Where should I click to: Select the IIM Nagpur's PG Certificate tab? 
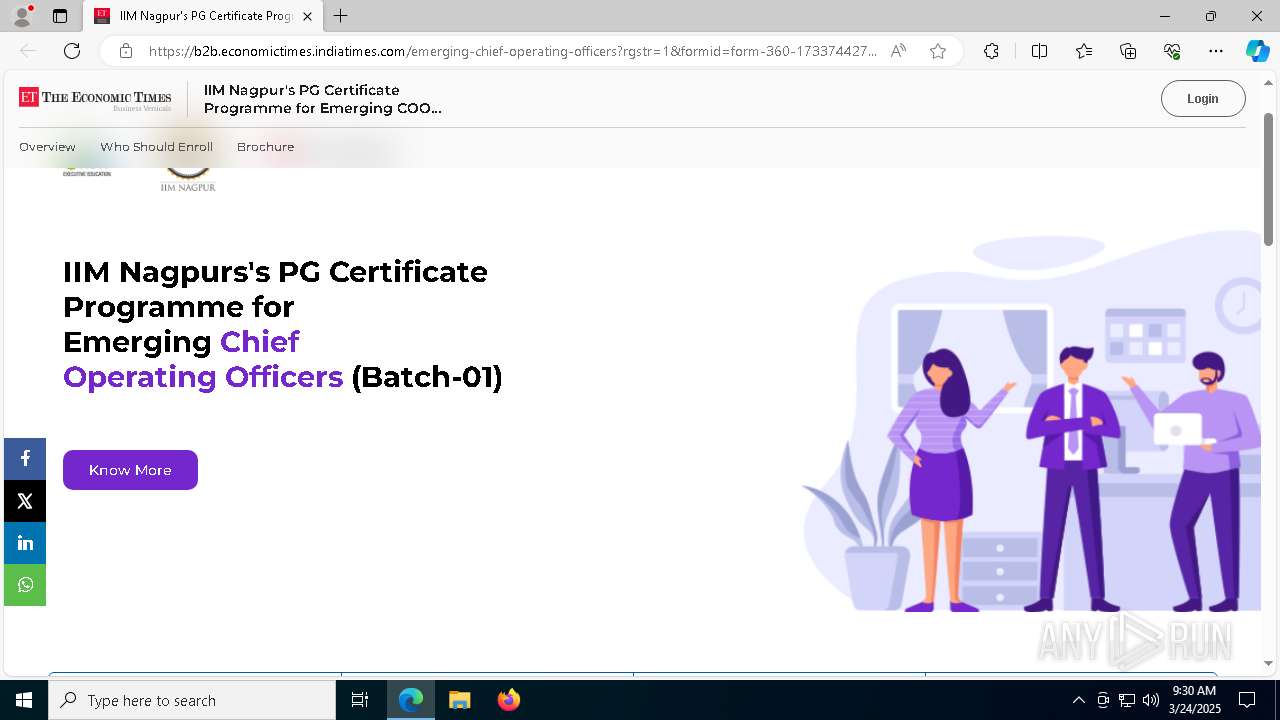coord(203,16)
